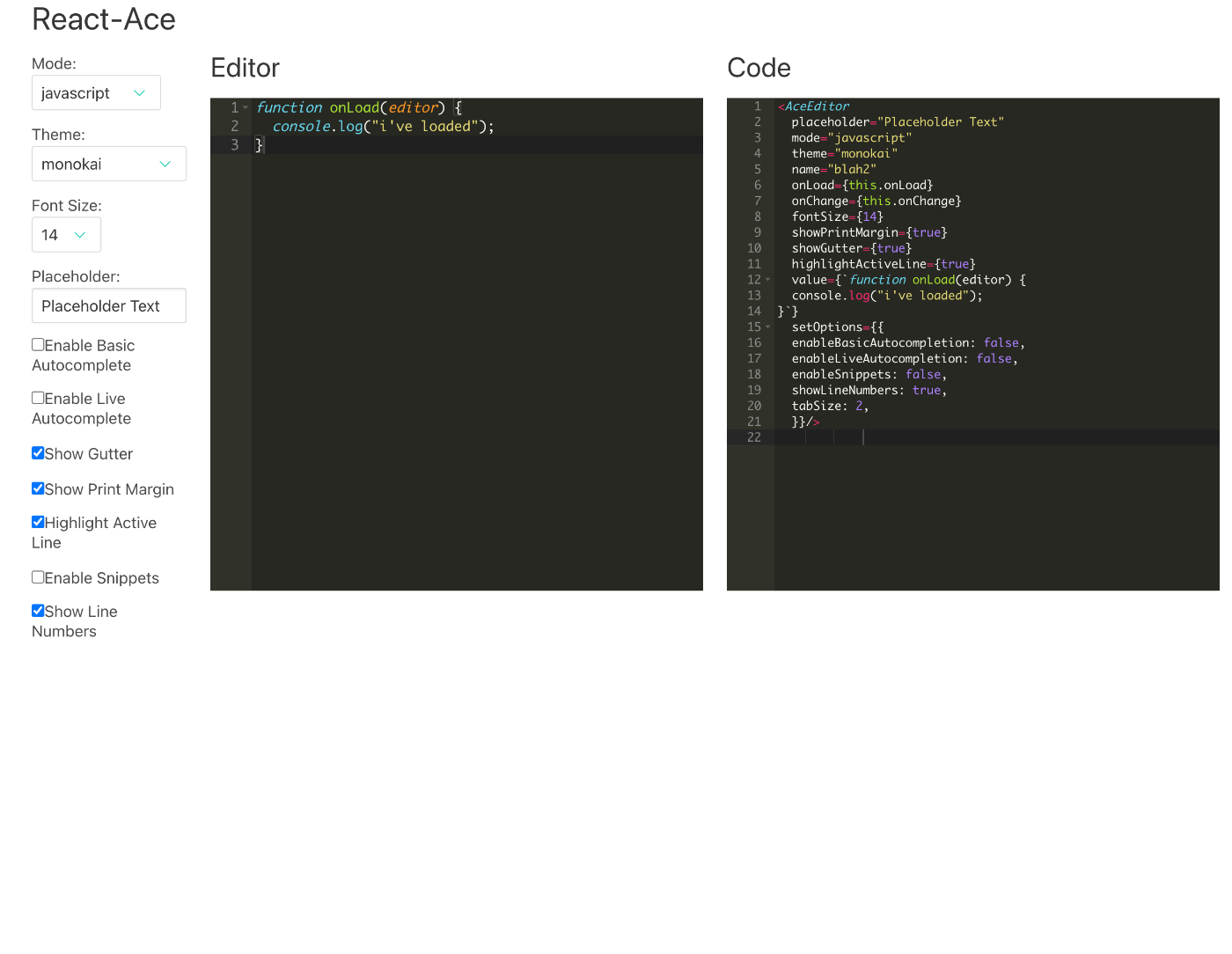Collapse the fold arrow on Editor line 1
Screen dimensions: 1232x954
coord(246,107)
